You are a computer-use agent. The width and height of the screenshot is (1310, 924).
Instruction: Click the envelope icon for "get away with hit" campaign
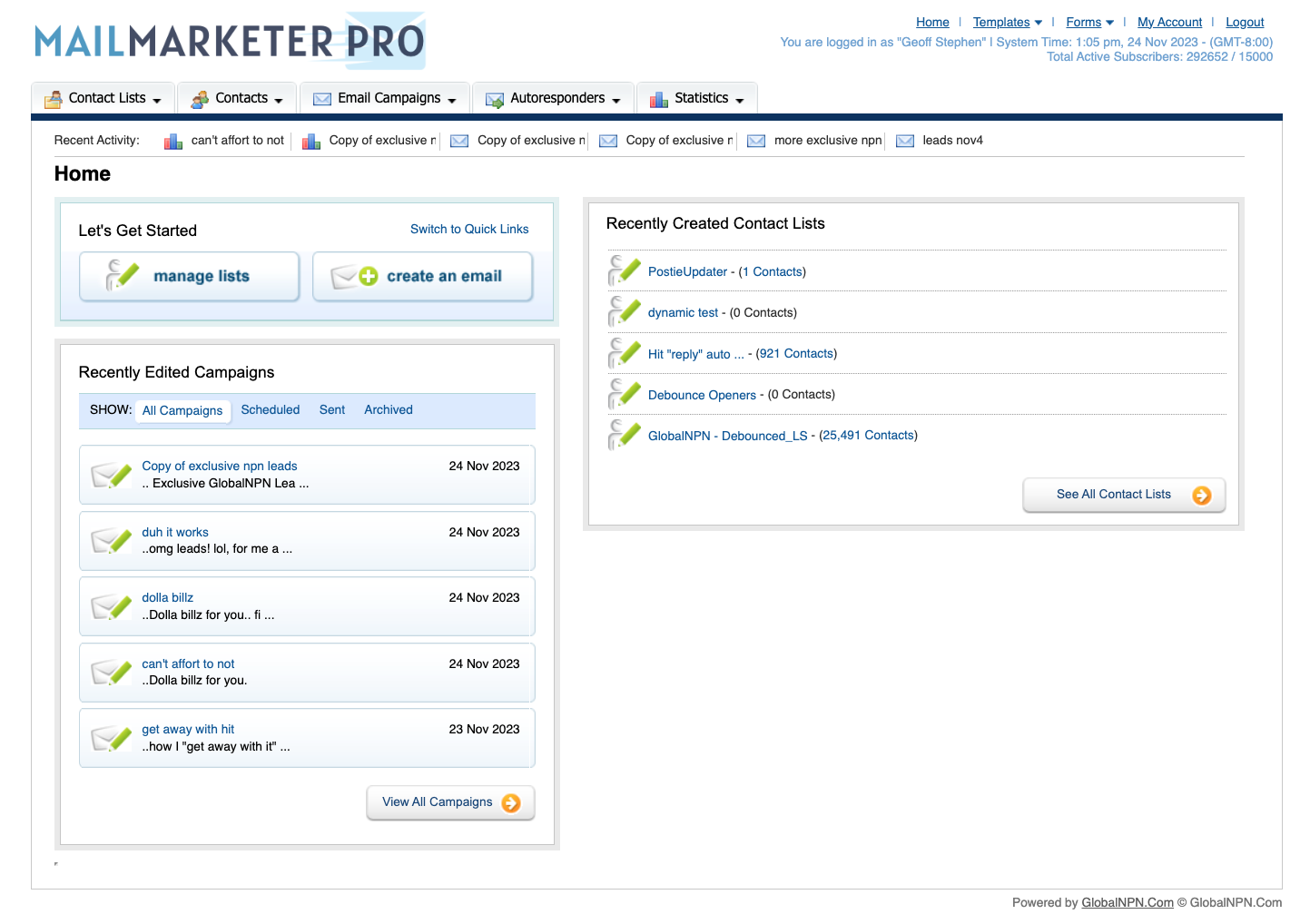(x=112, y=739)
